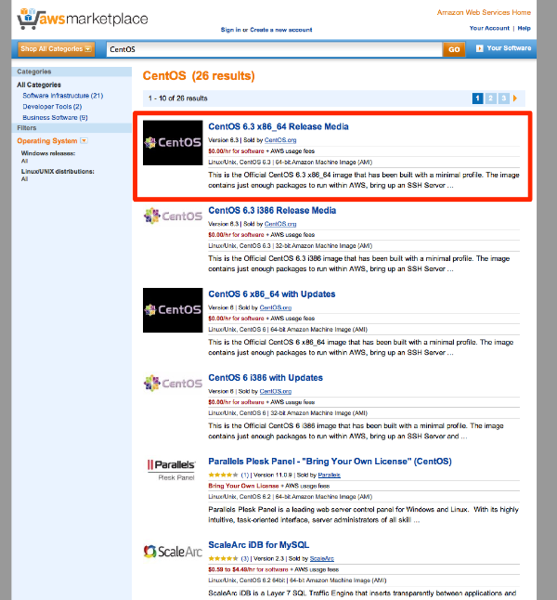Image resolution: width=557 pixels, height=600 pixels.
Task: Click the CentOS search input field
Action: click(x=274, y=49)
